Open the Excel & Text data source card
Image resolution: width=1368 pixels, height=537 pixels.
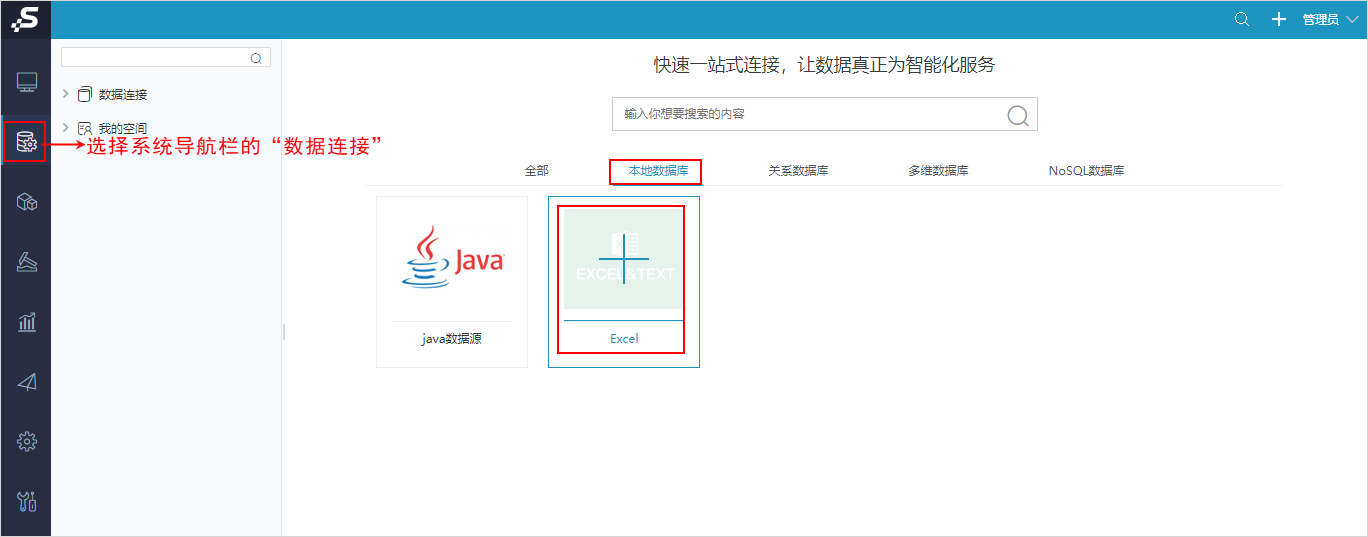[x=624, y=282]
